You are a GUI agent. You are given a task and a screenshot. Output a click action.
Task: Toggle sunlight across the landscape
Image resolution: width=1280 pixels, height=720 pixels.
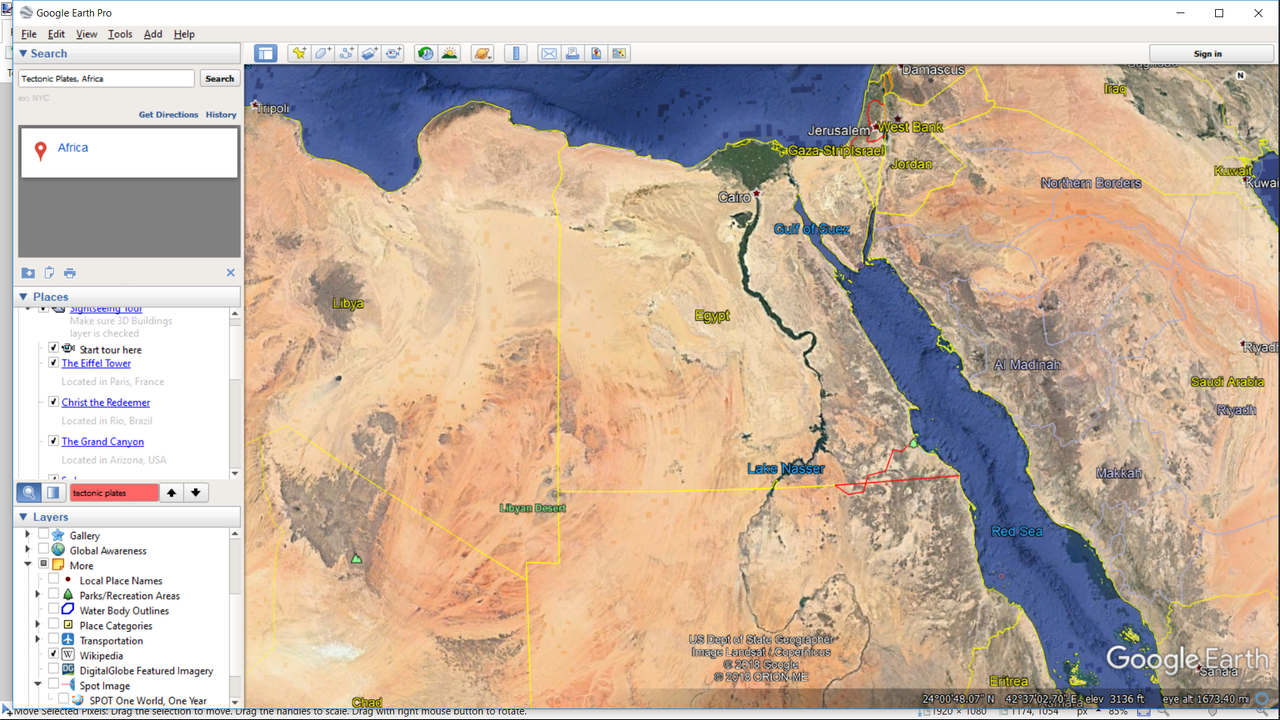click(450, 54)
